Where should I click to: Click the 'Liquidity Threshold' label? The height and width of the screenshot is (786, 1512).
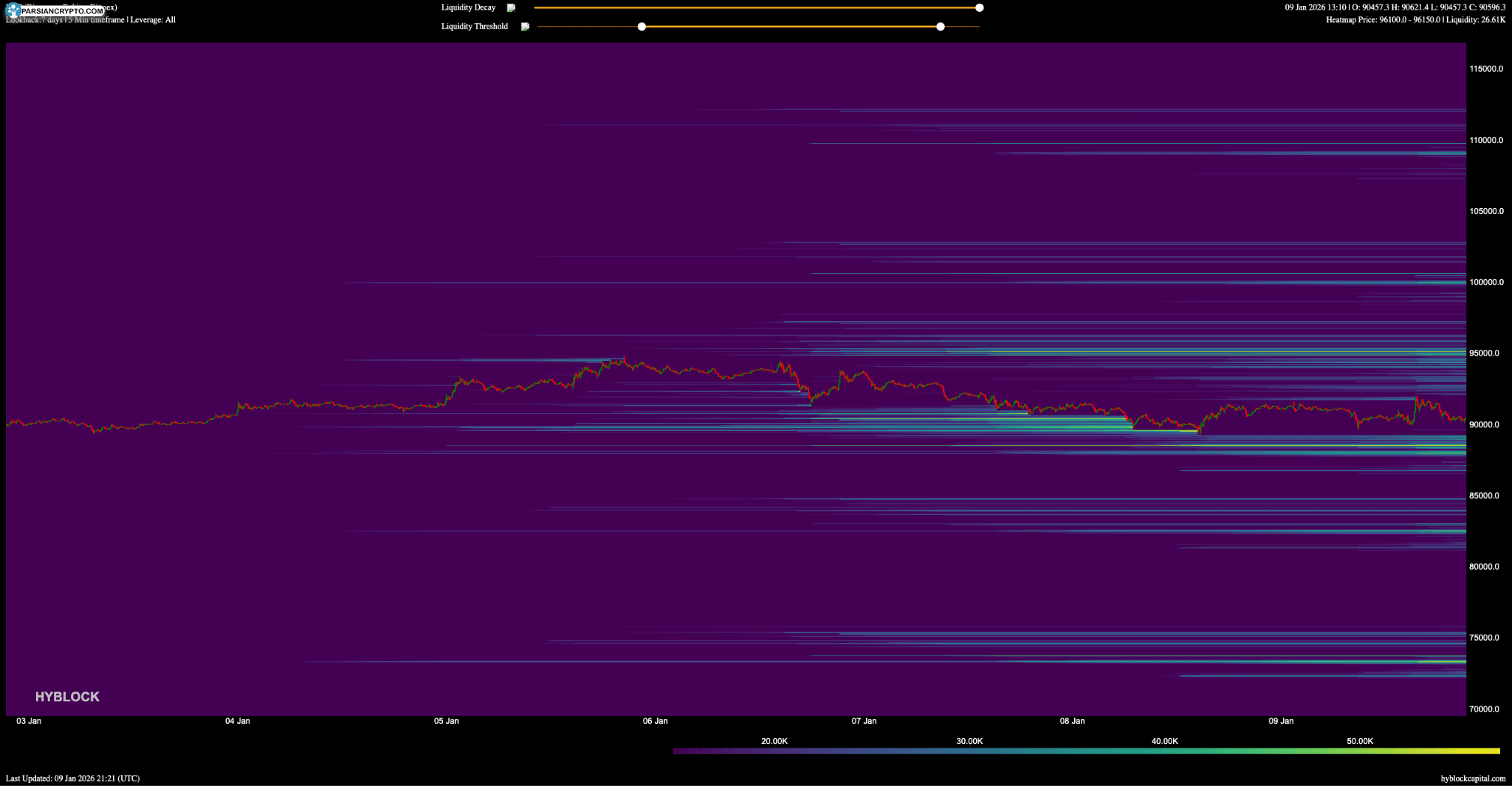pos(474,27)
